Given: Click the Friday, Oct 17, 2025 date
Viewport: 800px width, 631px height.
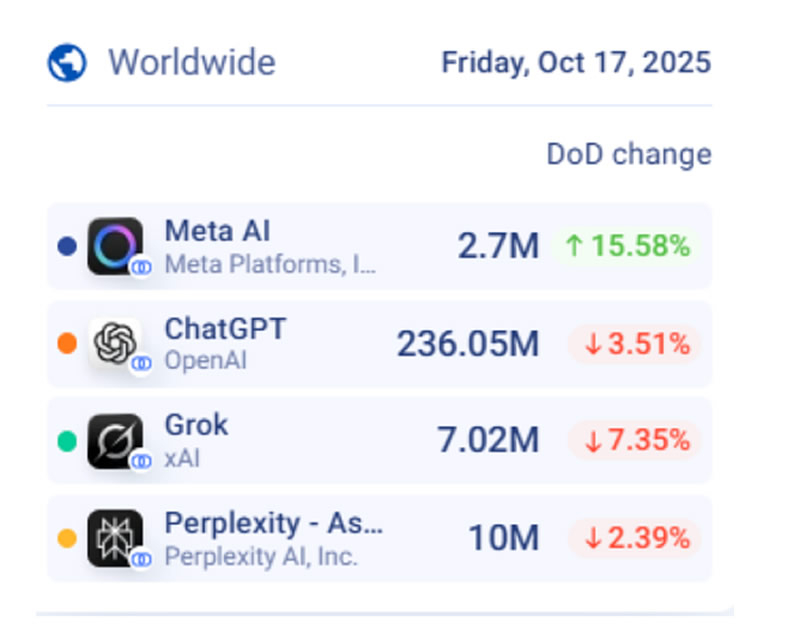Looking at the screenshot, I should point(576,63).
